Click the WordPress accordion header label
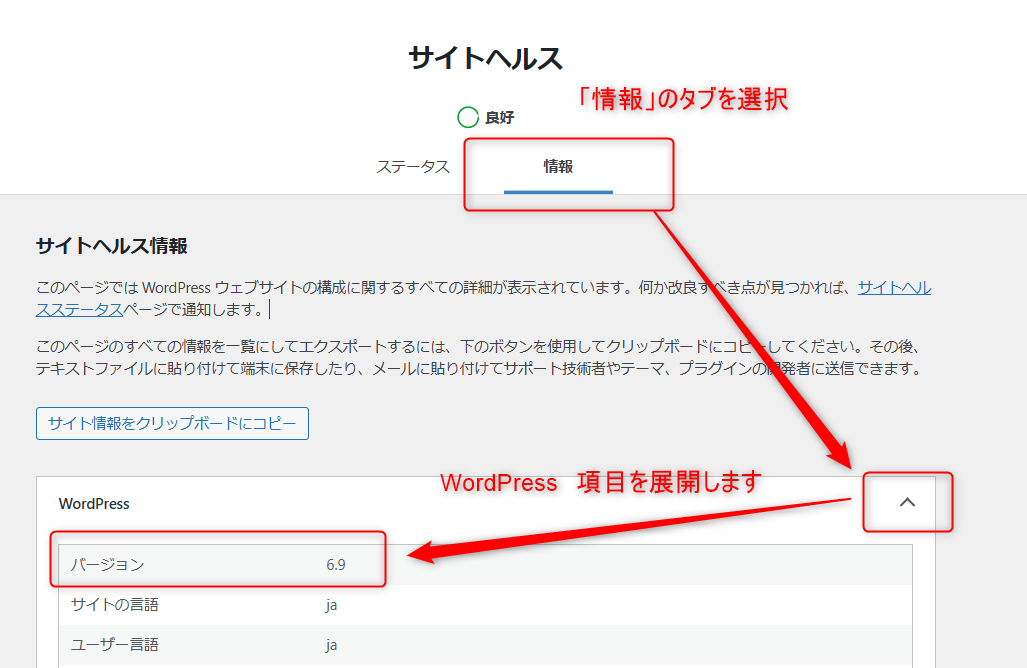This screenshot has width=1027, height=668. click(x=94, y=504)
